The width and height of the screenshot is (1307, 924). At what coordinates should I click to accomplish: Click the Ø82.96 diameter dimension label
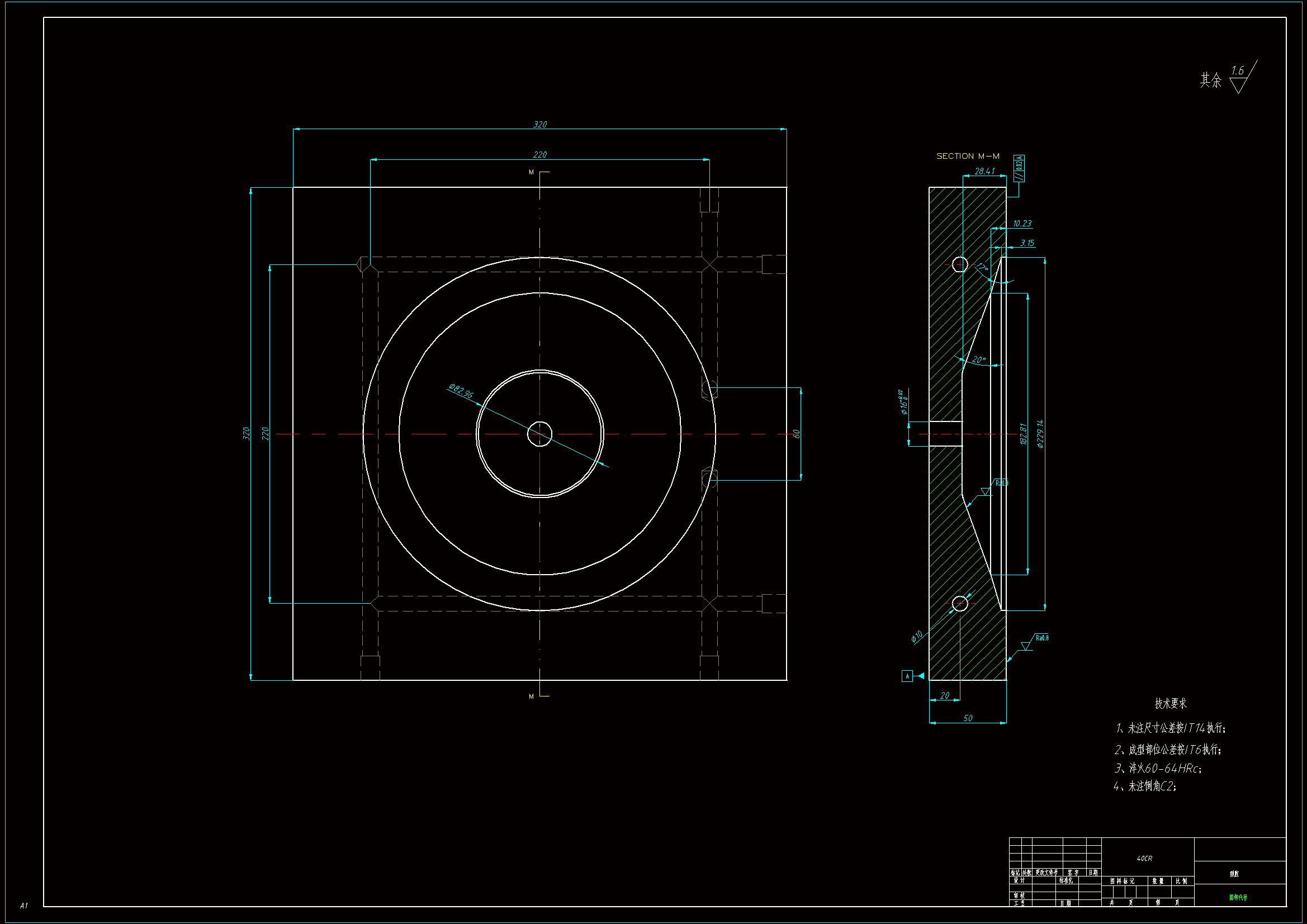461,391
